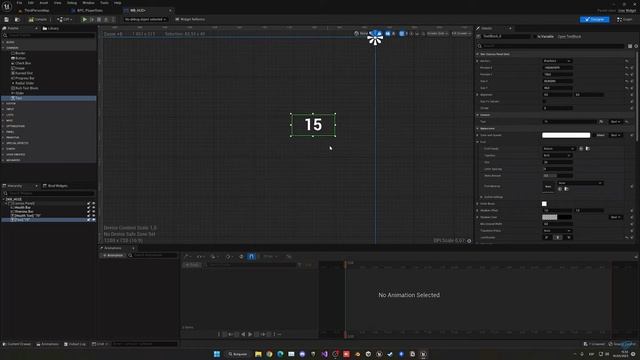
Task: Select Slider widget in palette
Action: point(19,93)
